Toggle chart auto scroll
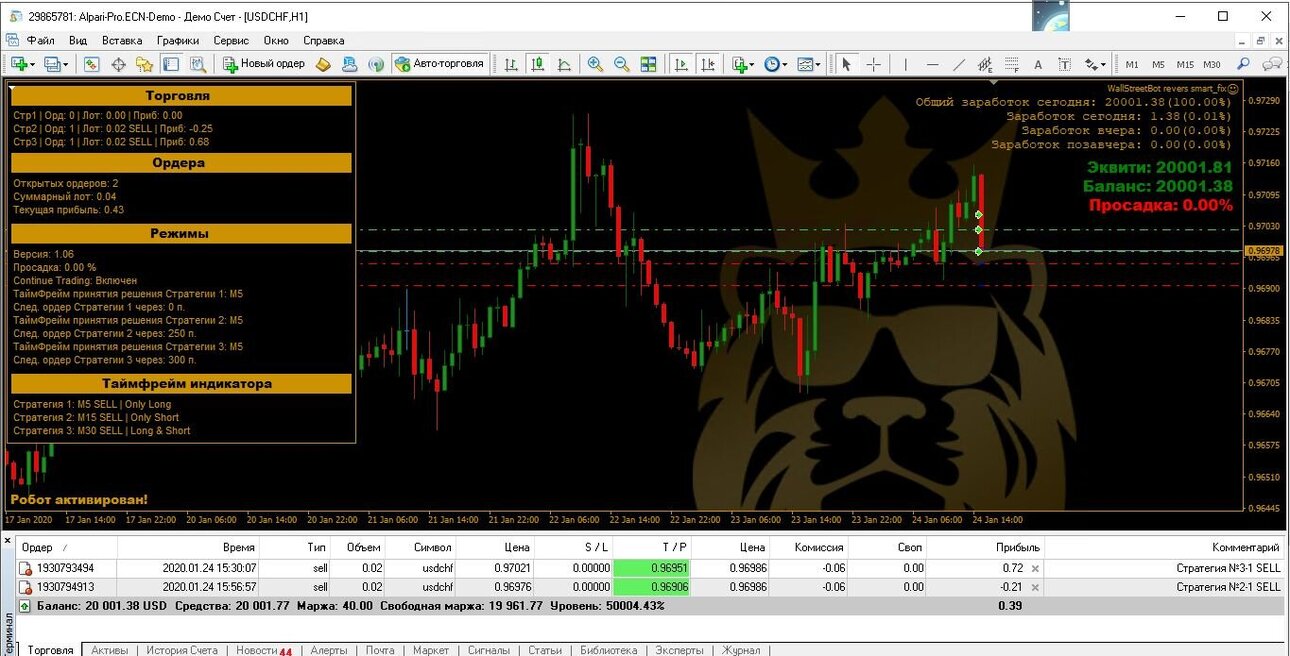 682,64
